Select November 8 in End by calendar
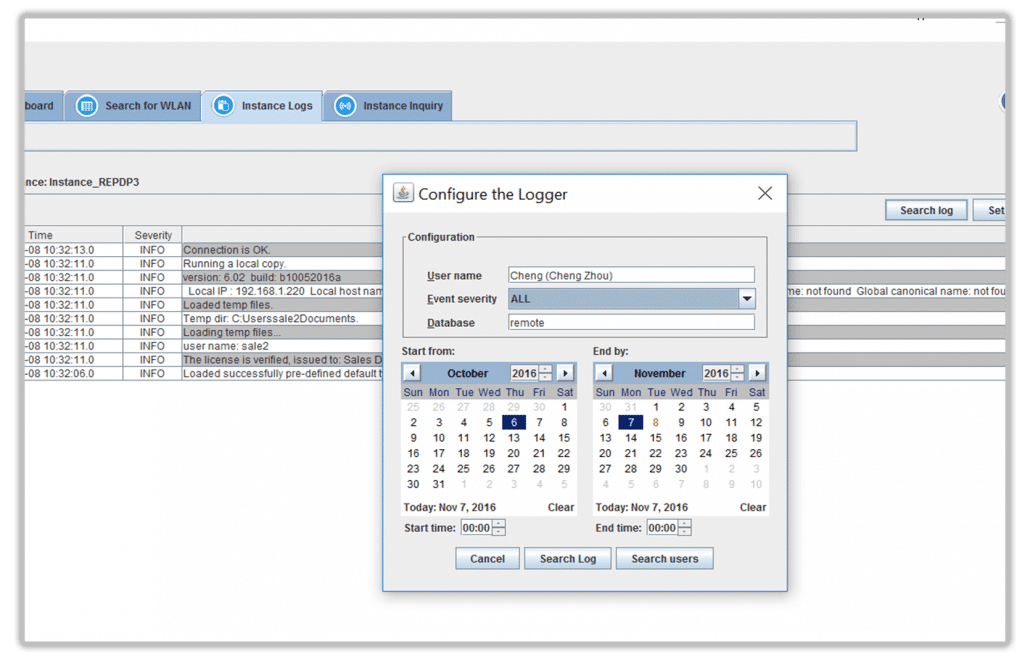 click(656, 422)
